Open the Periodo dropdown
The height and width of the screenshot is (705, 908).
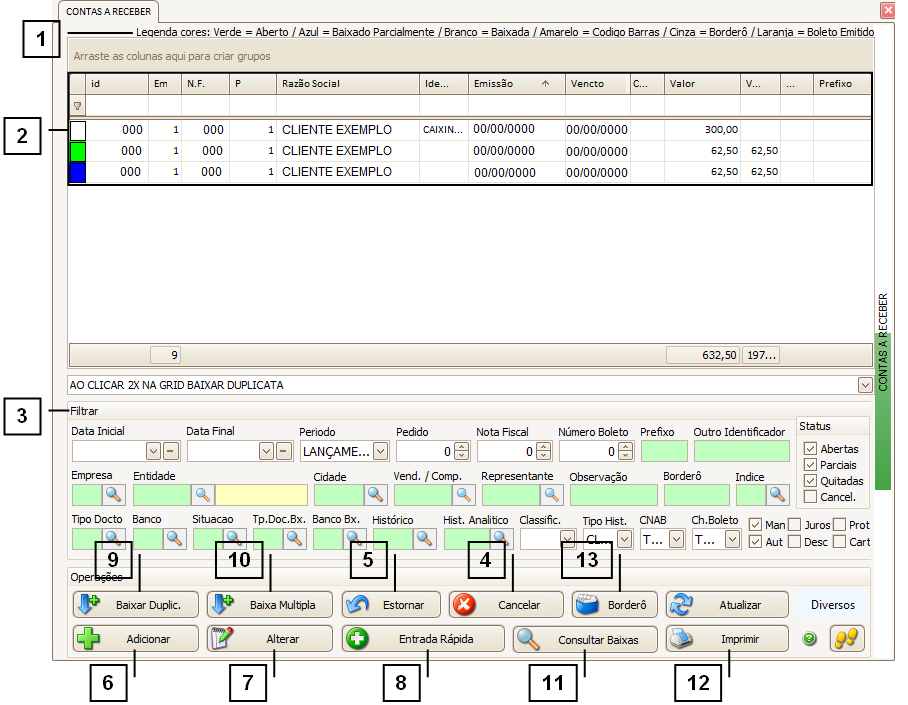(380, 451)
